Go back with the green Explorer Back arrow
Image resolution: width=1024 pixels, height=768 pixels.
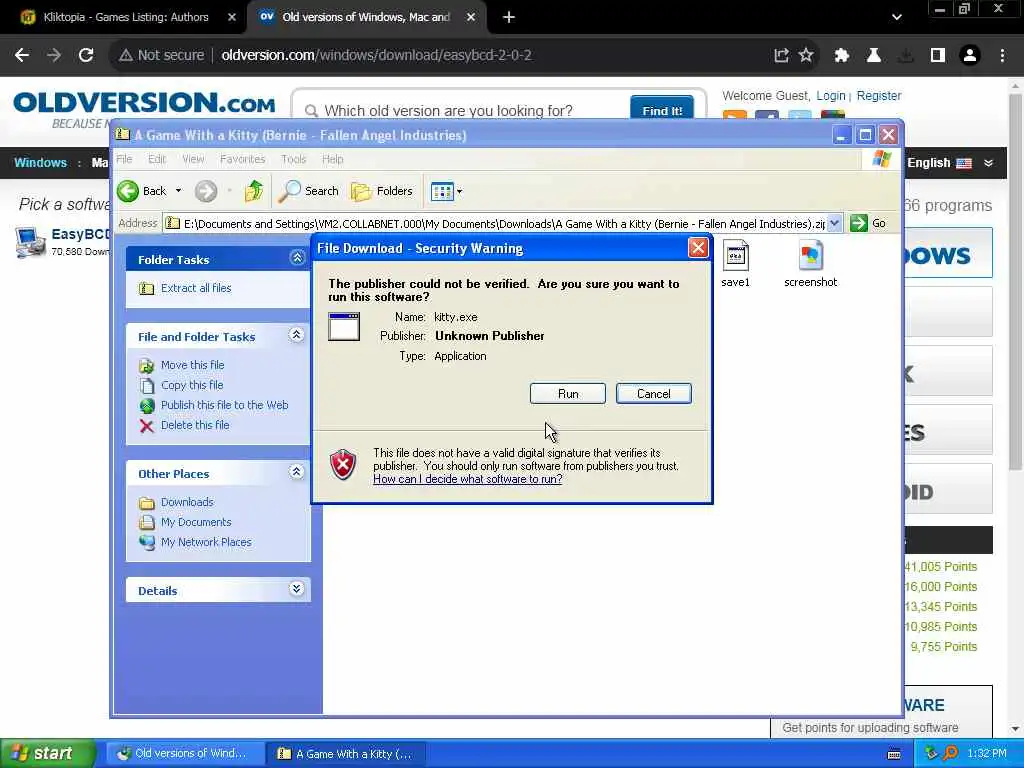click(128, 191)
